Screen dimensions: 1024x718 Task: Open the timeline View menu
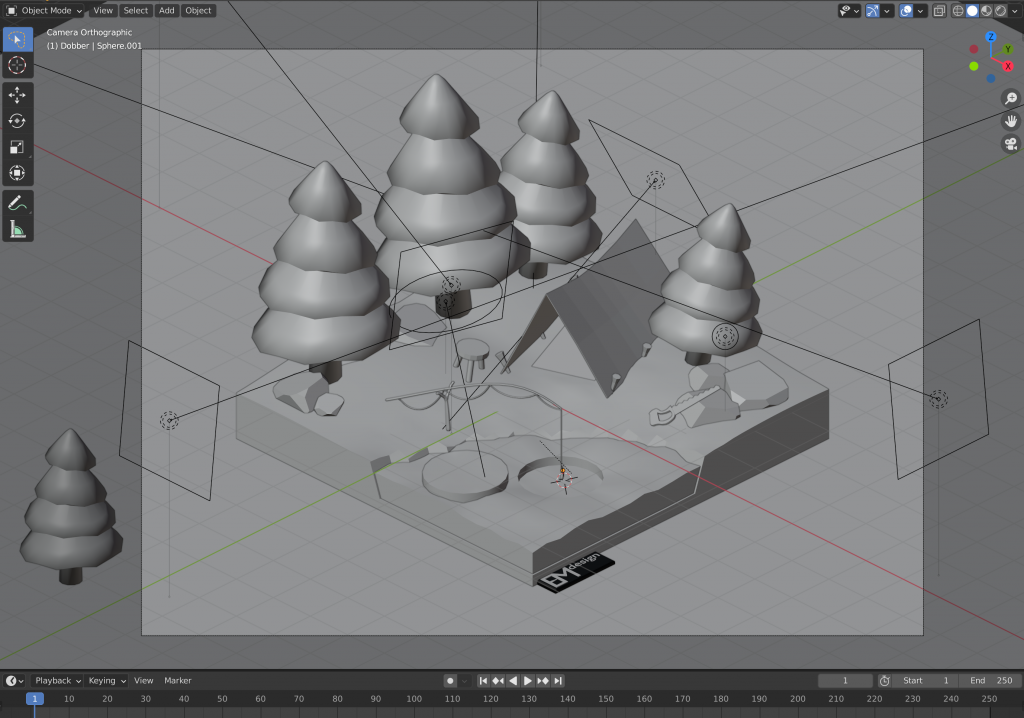point(144,681)
